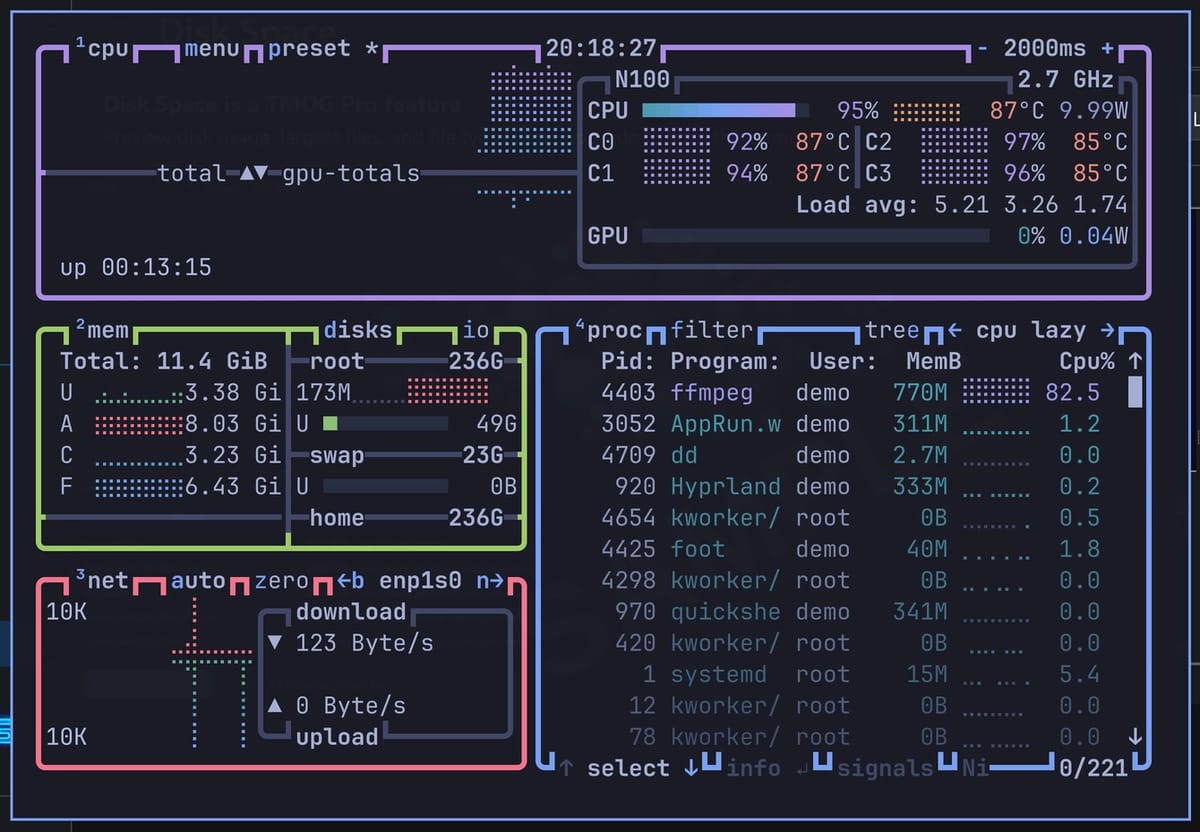This screenshot has height=832, width=1200.
Task: Select kworker/ process with pid 4298
Action: click(x=850, y=581)
